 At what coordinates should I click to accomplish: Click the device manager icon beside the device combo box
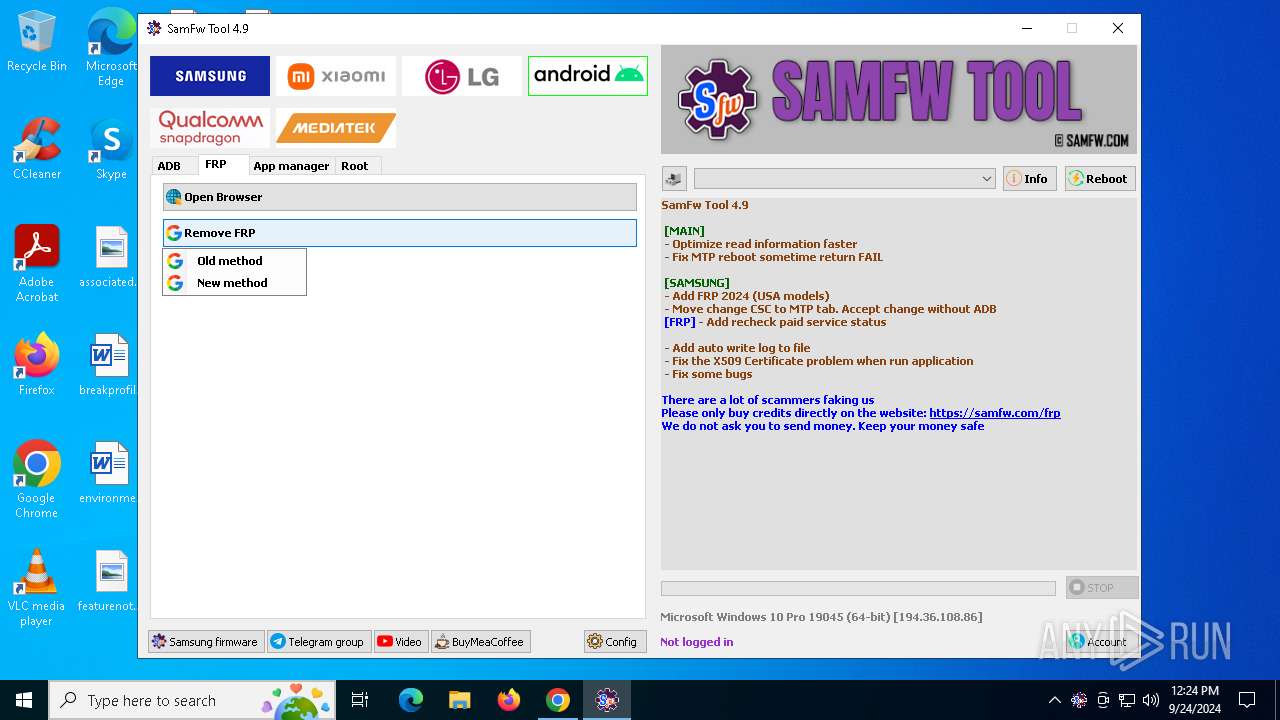click(674, 179)
